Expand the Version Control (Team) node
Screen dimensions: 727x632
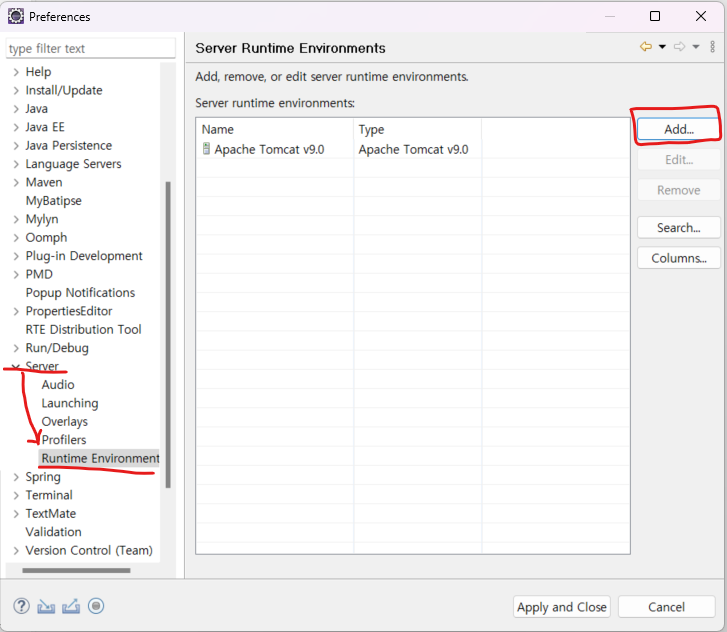[x=16, y=550]
